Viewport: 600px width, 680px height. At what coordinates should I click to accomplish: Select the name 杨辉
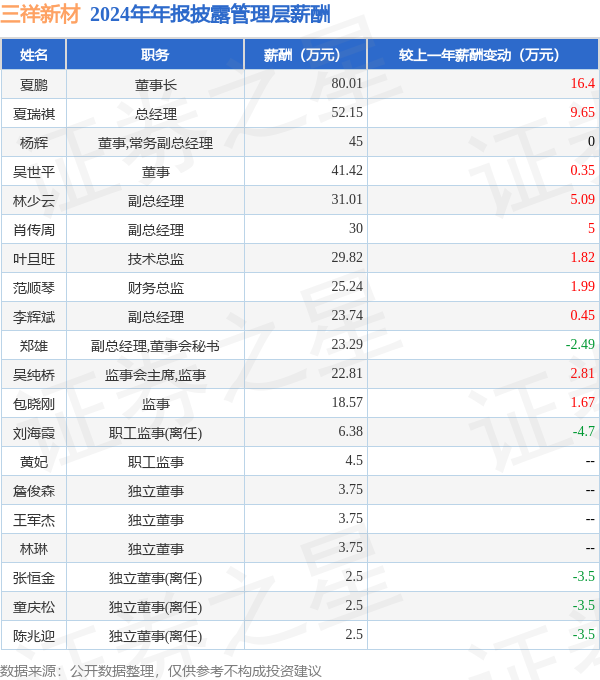point(34,143)
